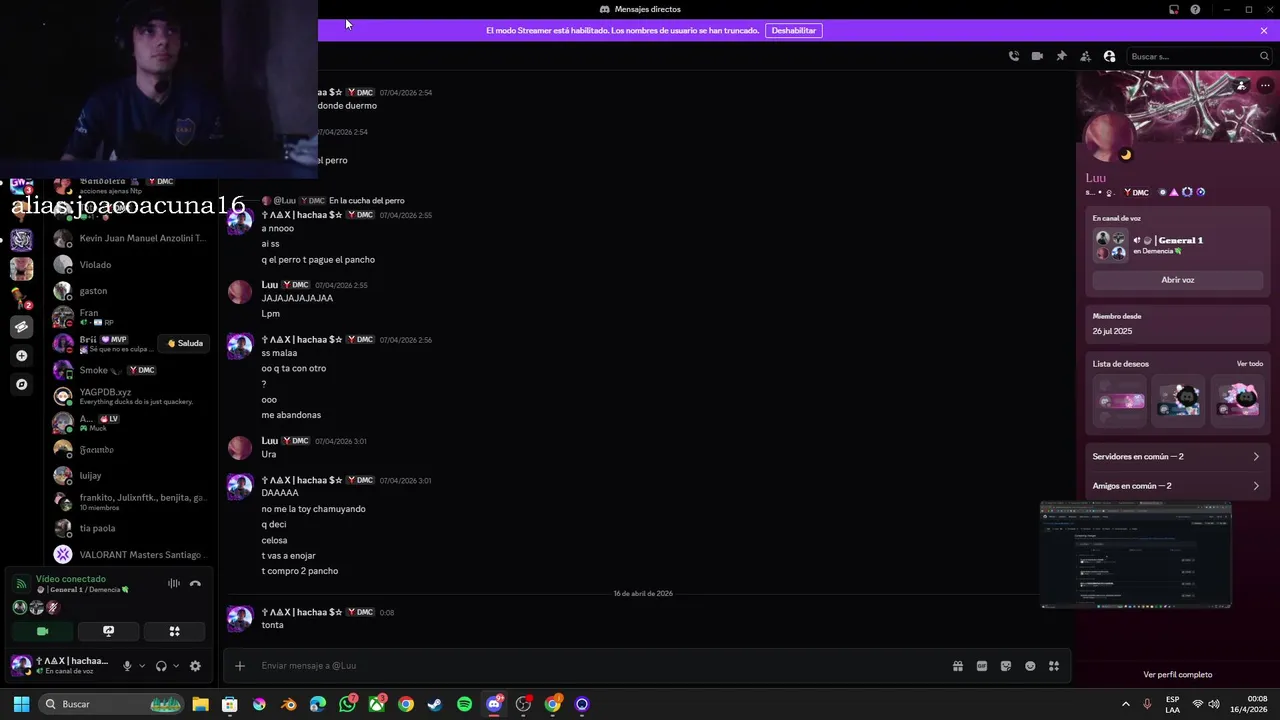The width and height of the screenshot is (1280, 720).
Task: Open WhatsApp from the taskbar
Action: tap(347, 704)
